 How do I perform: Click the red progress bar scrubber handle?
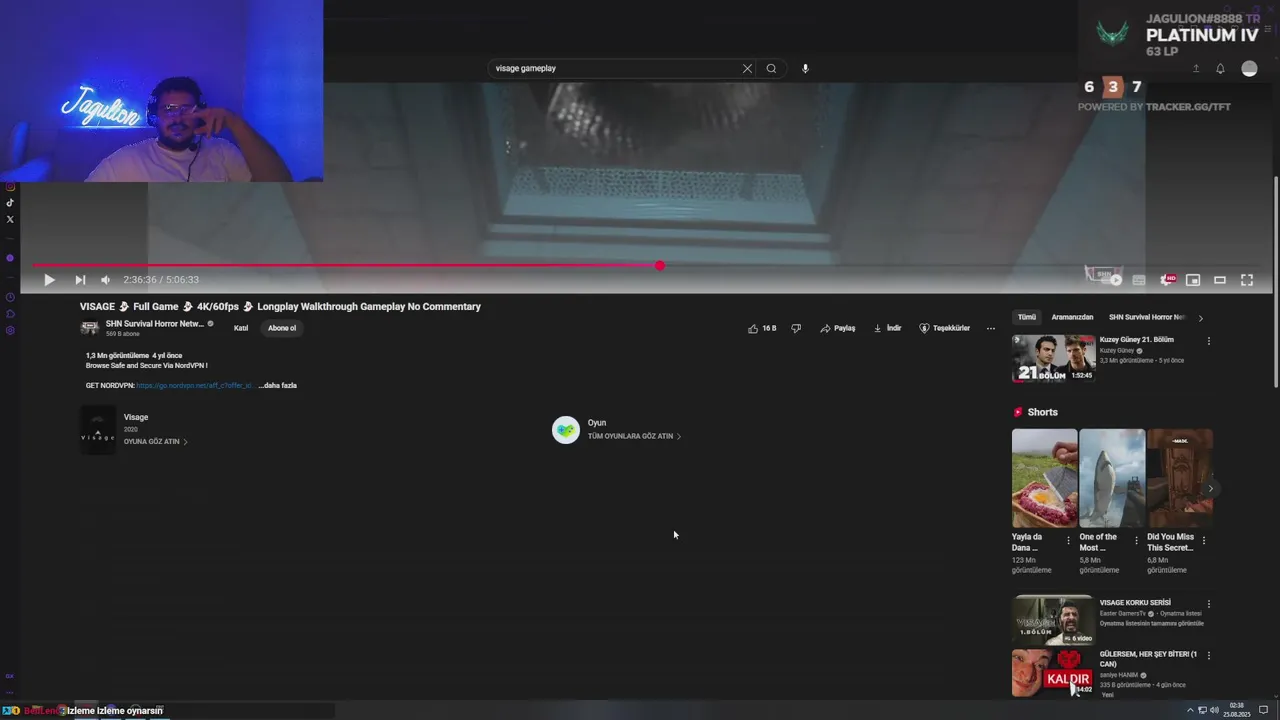[x=660, y=265]
